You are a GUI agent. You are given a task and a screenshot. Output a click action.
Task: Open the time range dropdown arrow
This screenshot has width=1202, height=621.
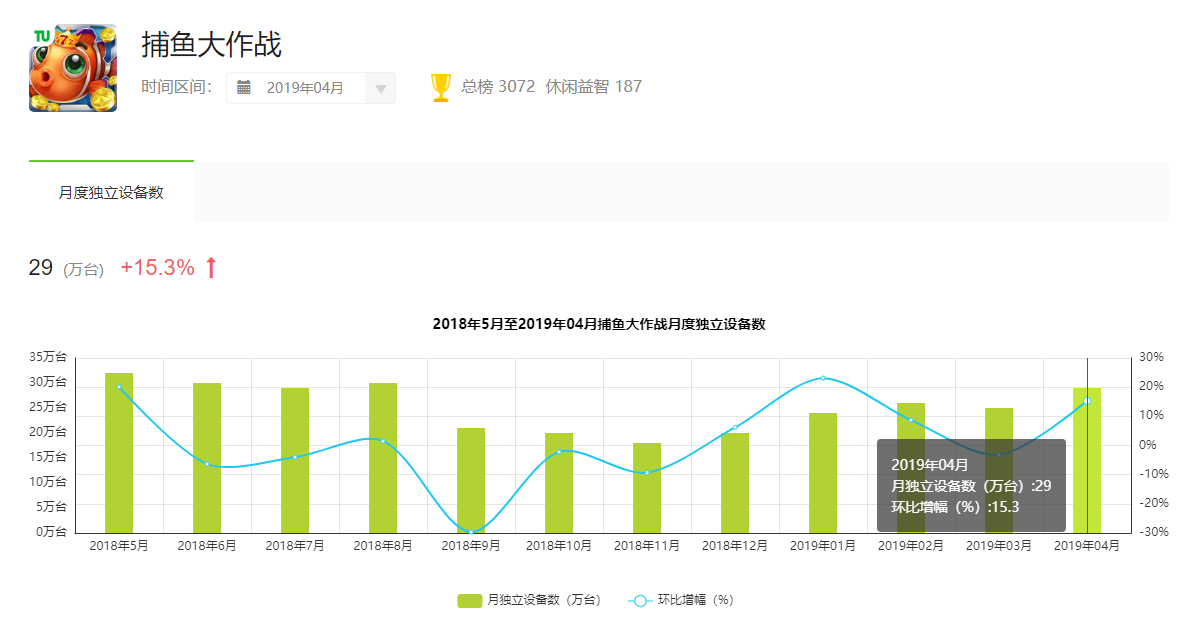click(380, 89)
